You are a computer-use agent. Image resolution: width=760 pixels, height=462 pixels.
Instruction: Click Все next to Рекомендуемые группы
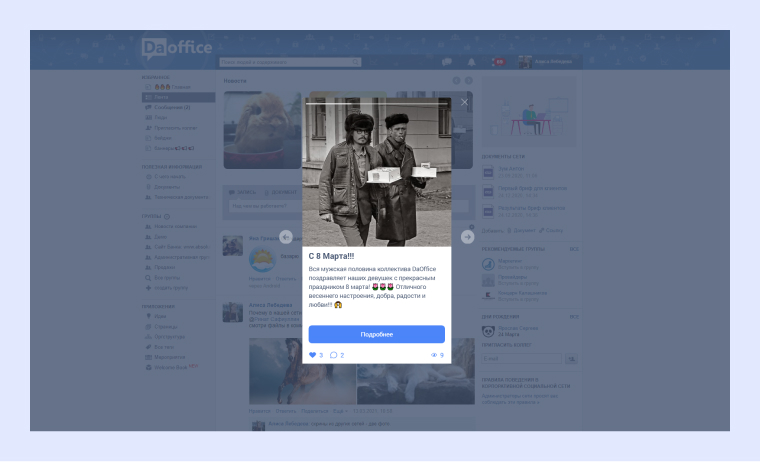574,249
